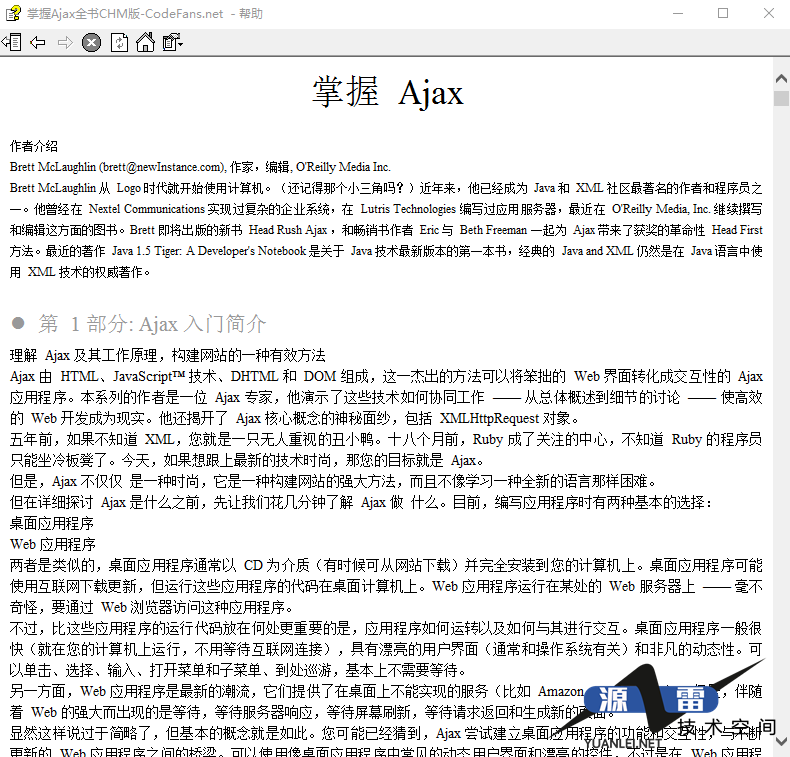Click the Lutris Technologies text
Image resolution: width=790 pixels, height=757 pixels.
click(408, 209)
